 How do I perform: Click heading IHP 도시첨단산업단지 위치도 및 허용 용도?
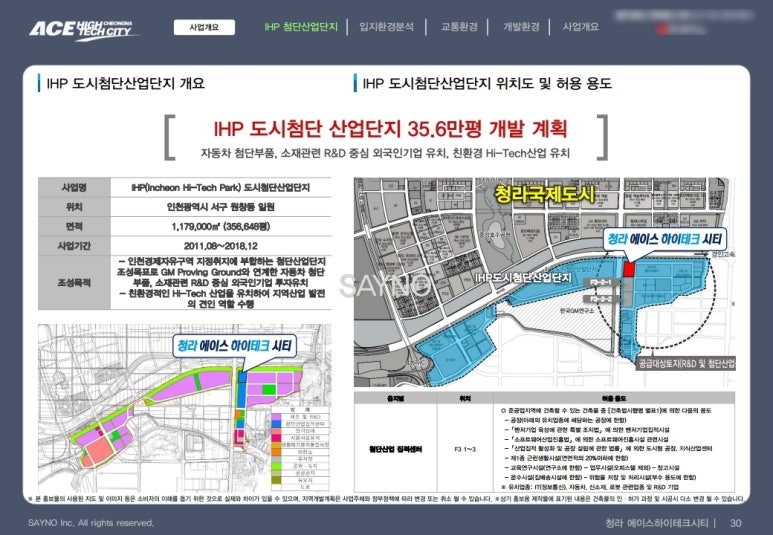pyautogui.click(x=487, y=83)
